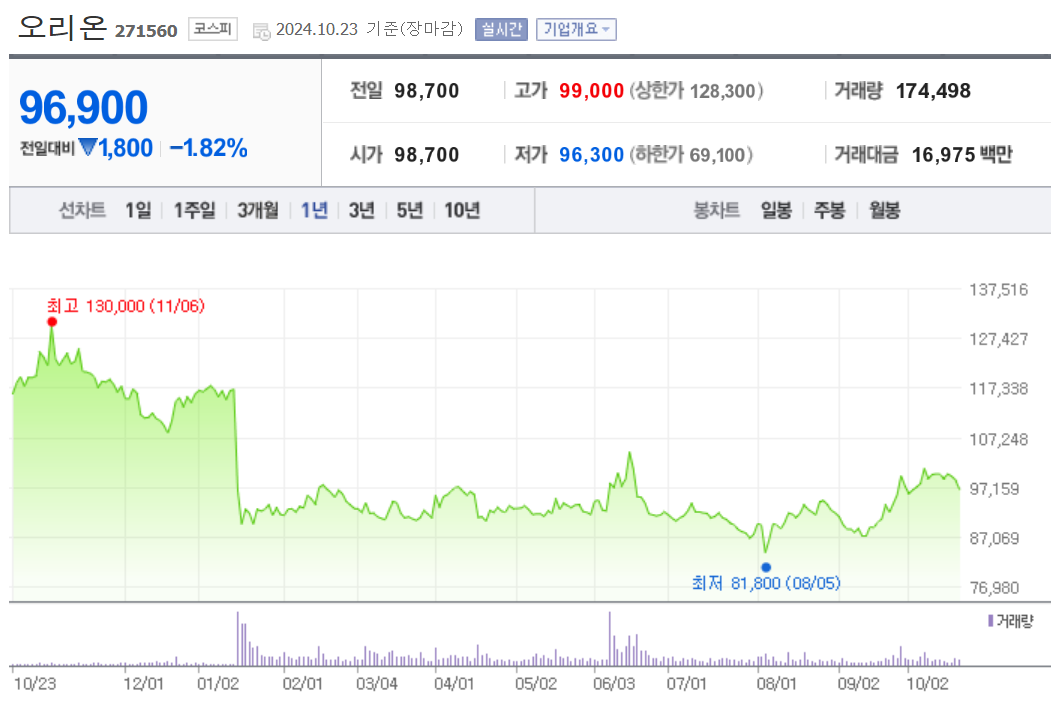1051x703 pixels.
Task: Open the 주봉 candlestick chart
Action: click(x=829, y=210)
